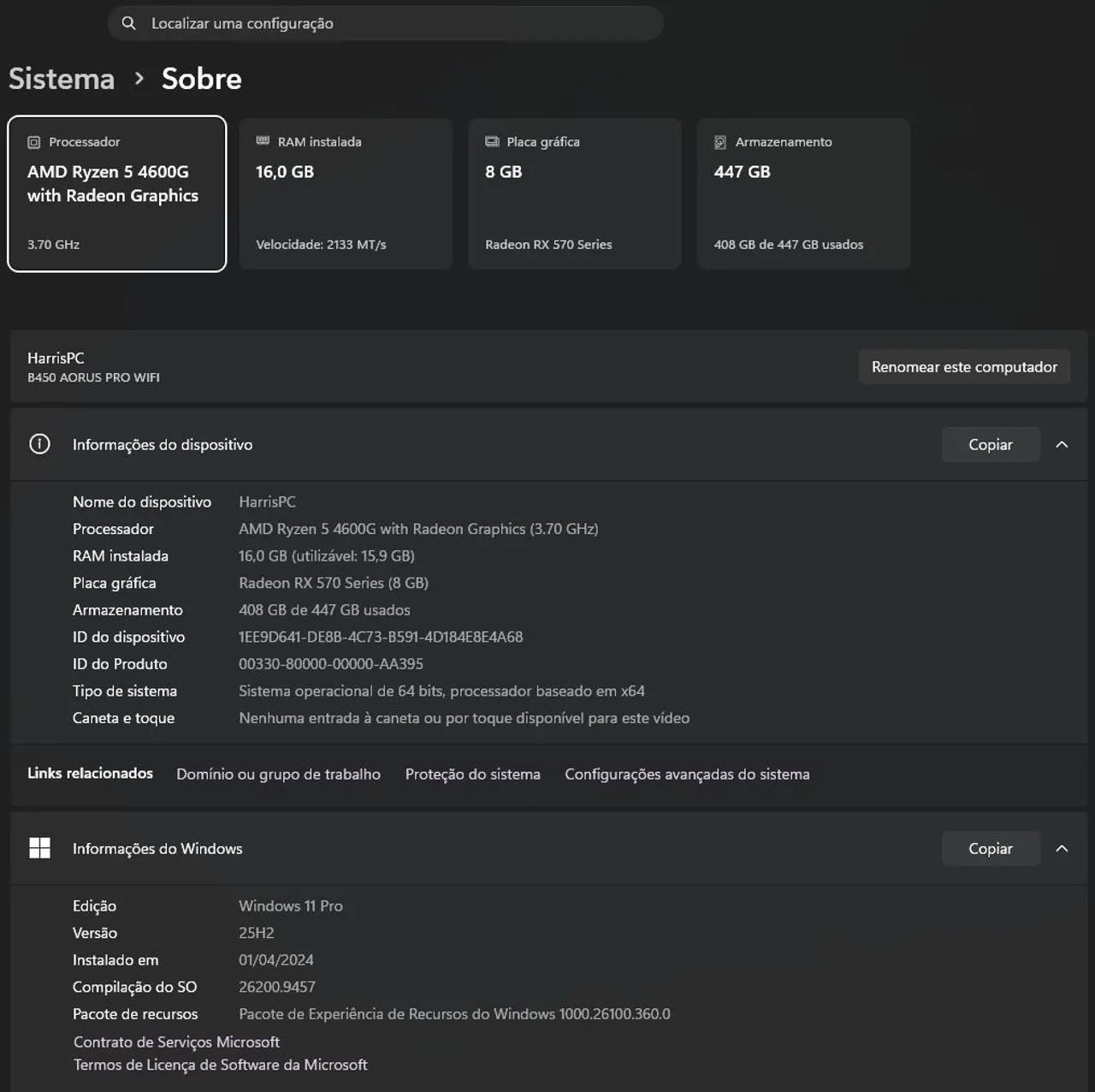Copy the Informações do Windows details
This screenshot has height=1092, width=1095.
[x=991, y=848]
